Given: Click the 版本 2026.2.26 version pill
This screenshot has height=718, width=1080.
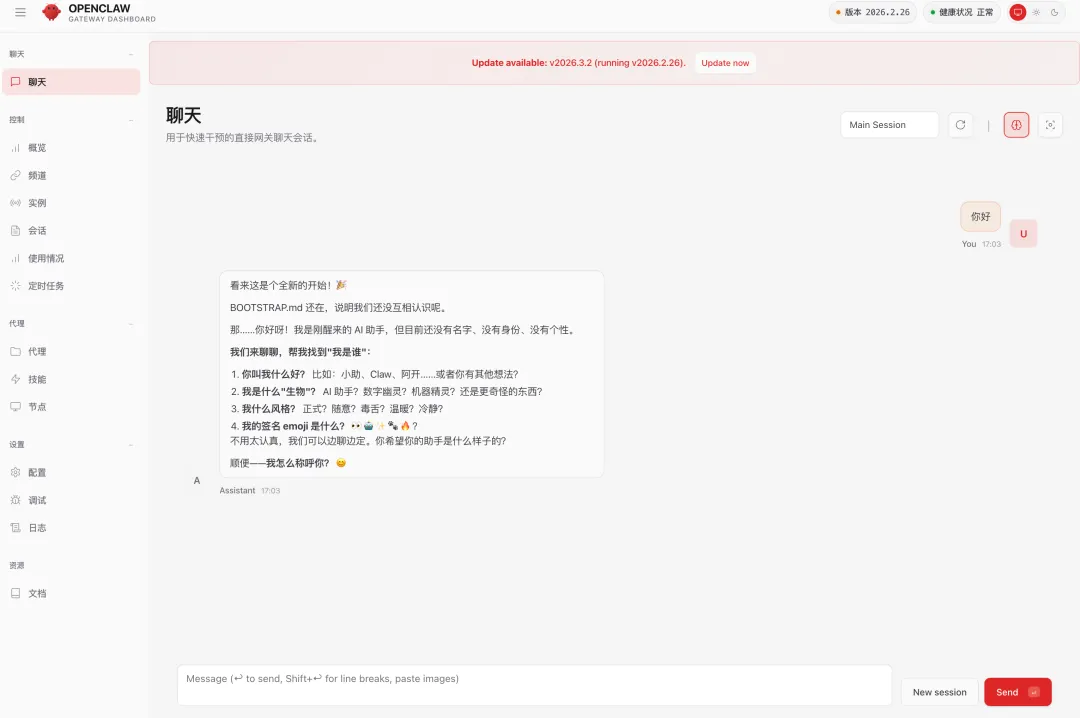Looking at the screenshot, I should pos(873,12).
